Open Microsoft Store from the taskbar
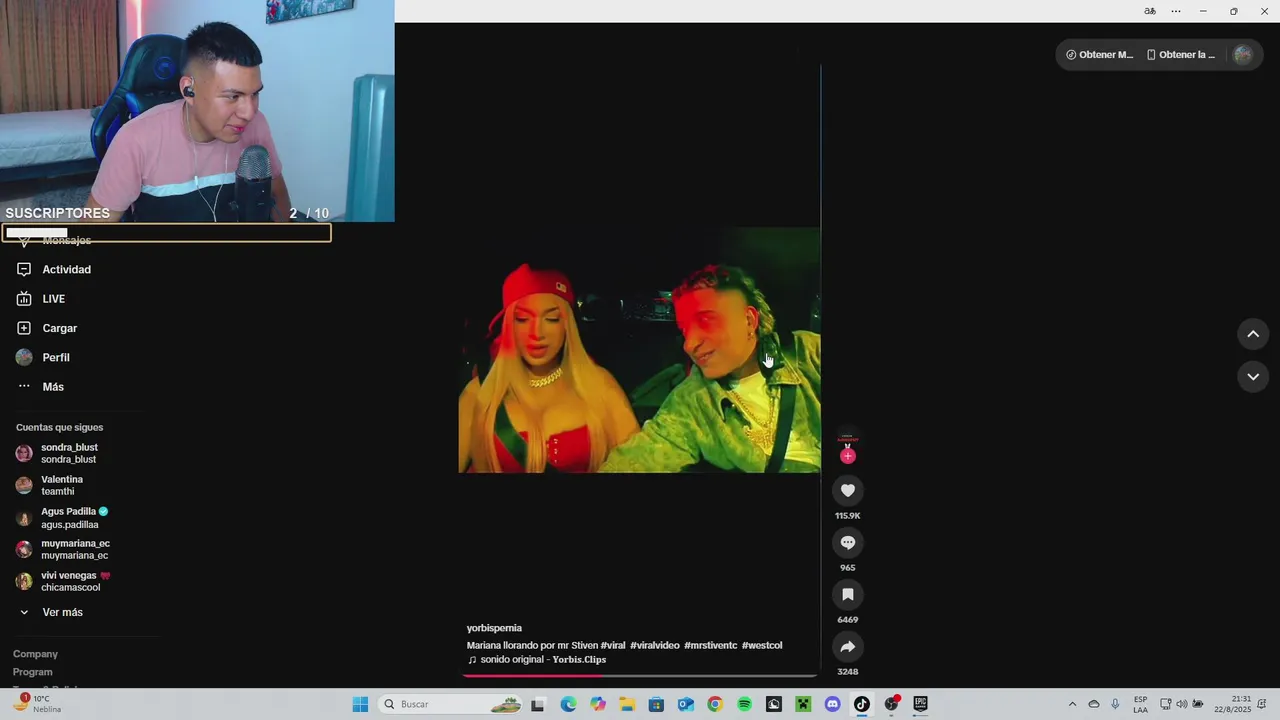The image size is (1280, 720). [656, 704]
